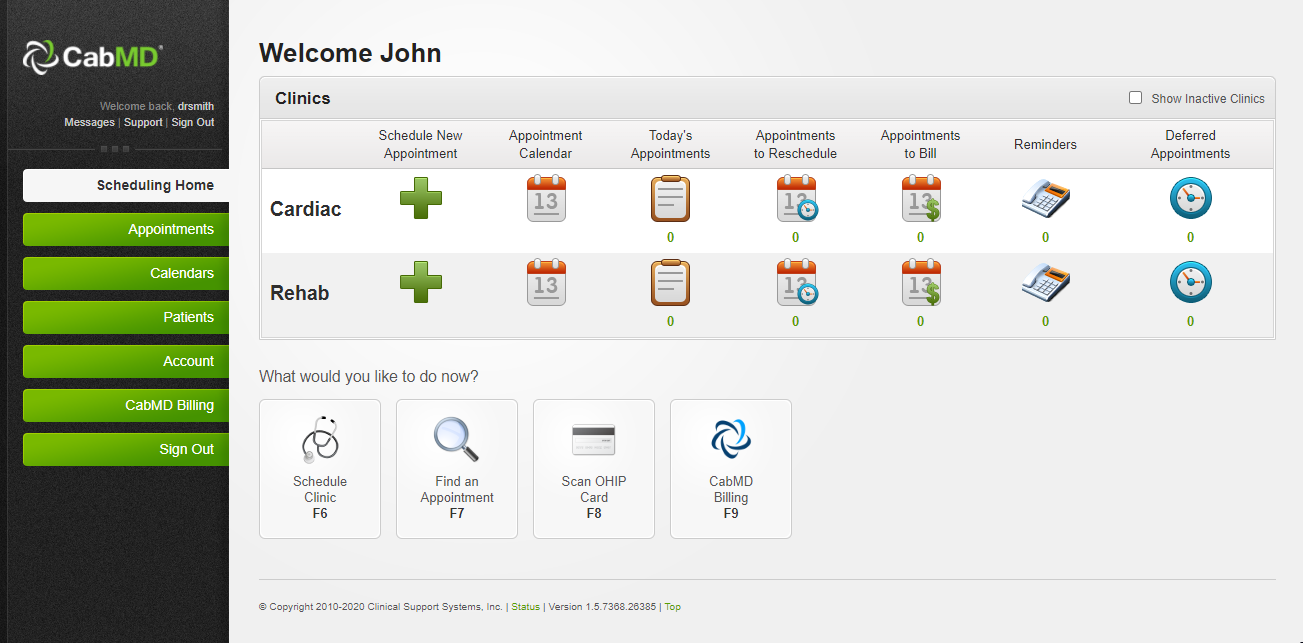Image resolution: width=1303 pixels, height=643 pixels.
Task: Click the Schedule Clinic F6 tile
Action: [320, 468]
